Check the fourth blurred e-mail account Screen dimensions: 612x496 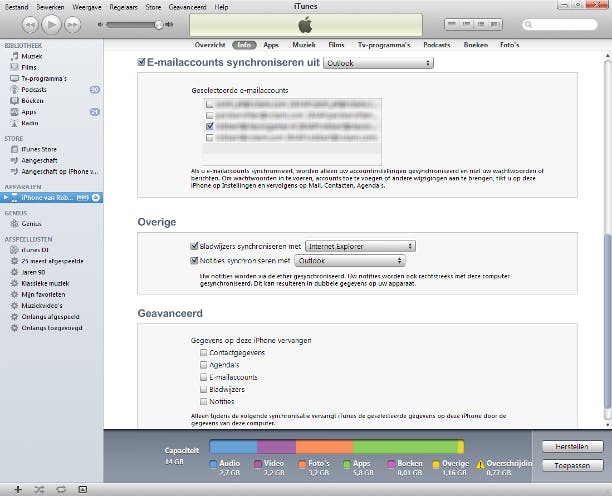[x=210, y=137]
